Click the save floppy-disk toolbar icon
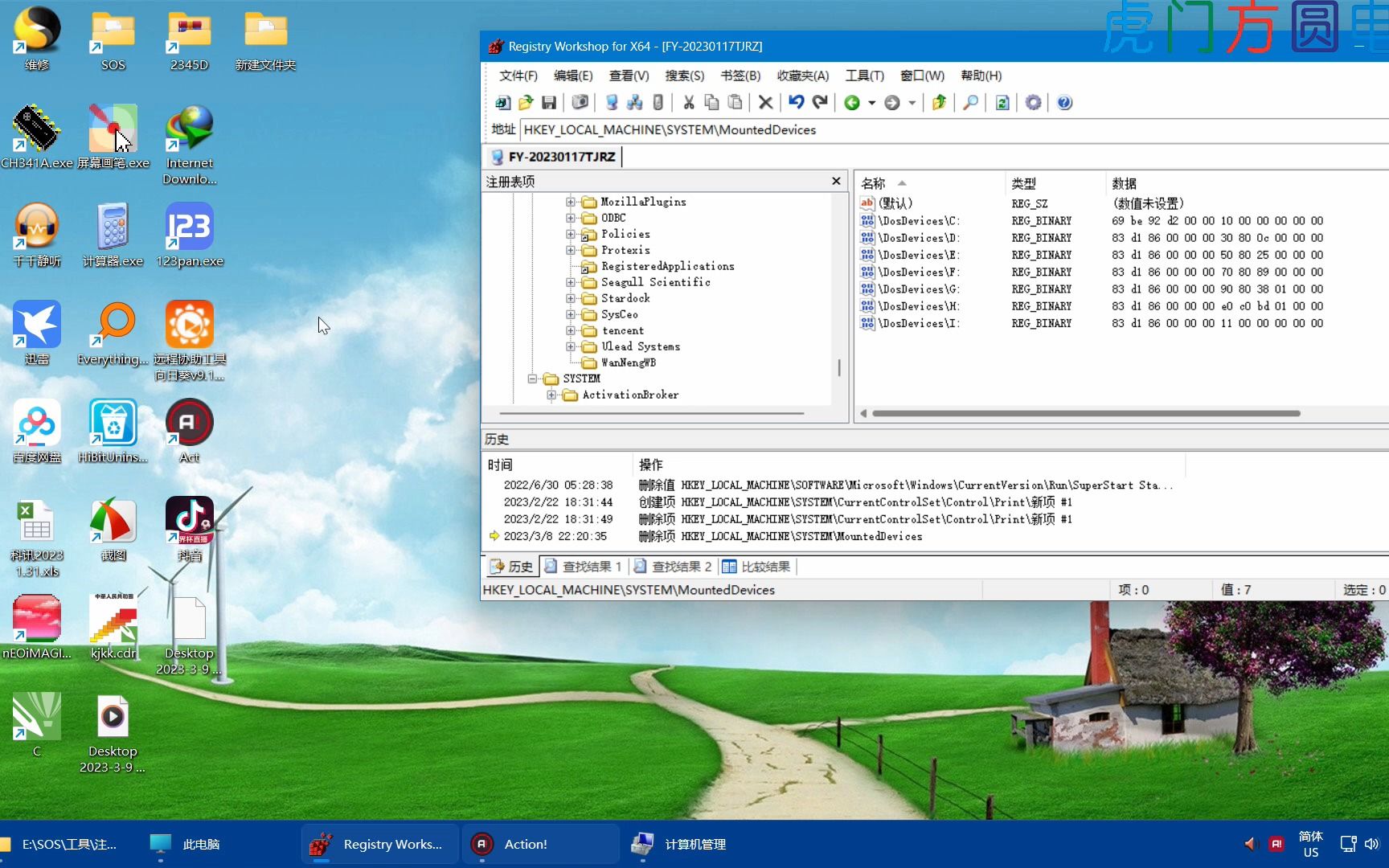 click(549, 103)
